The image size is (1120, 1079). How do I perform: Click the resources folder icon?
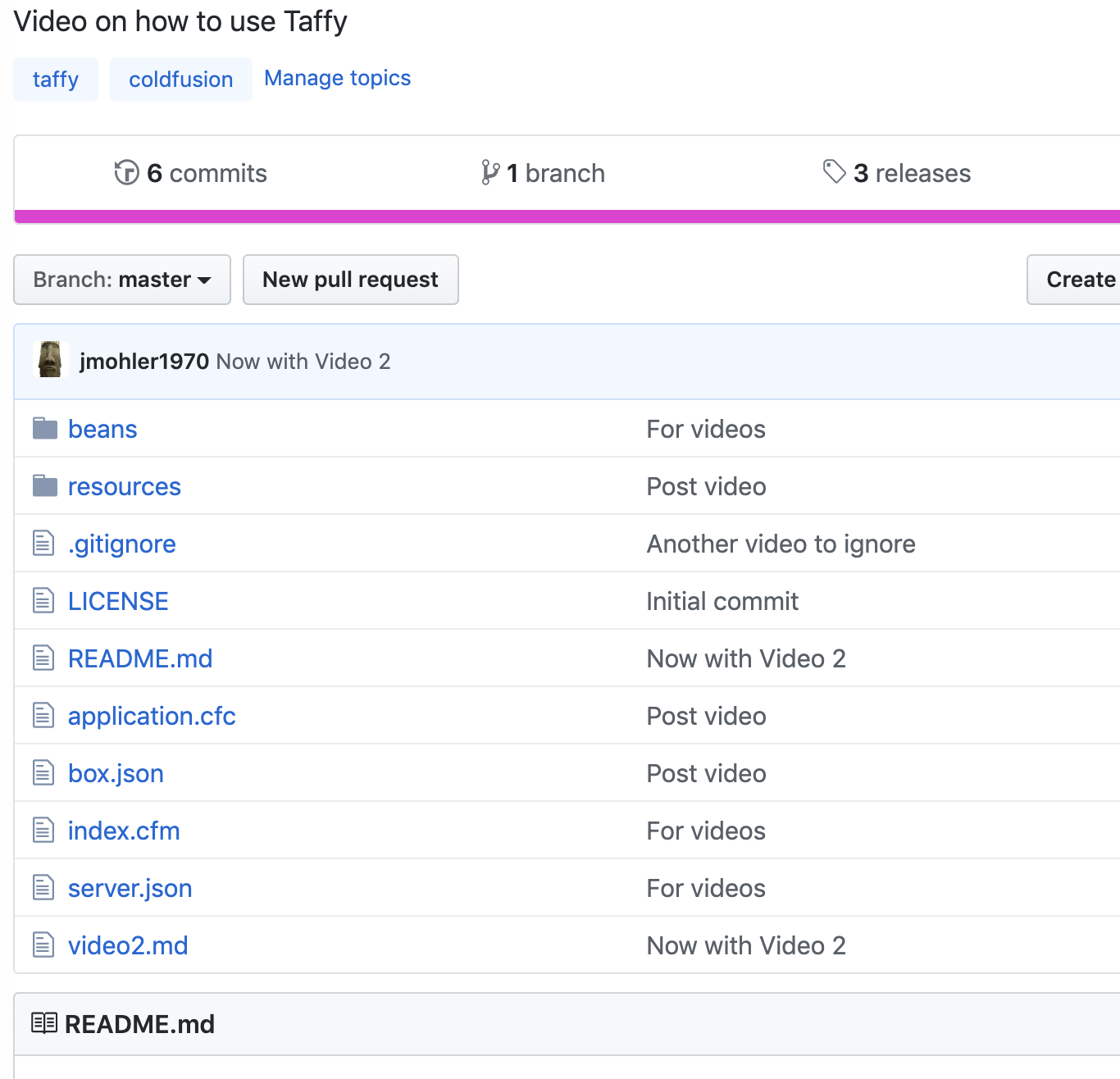(x=45, y=485)
